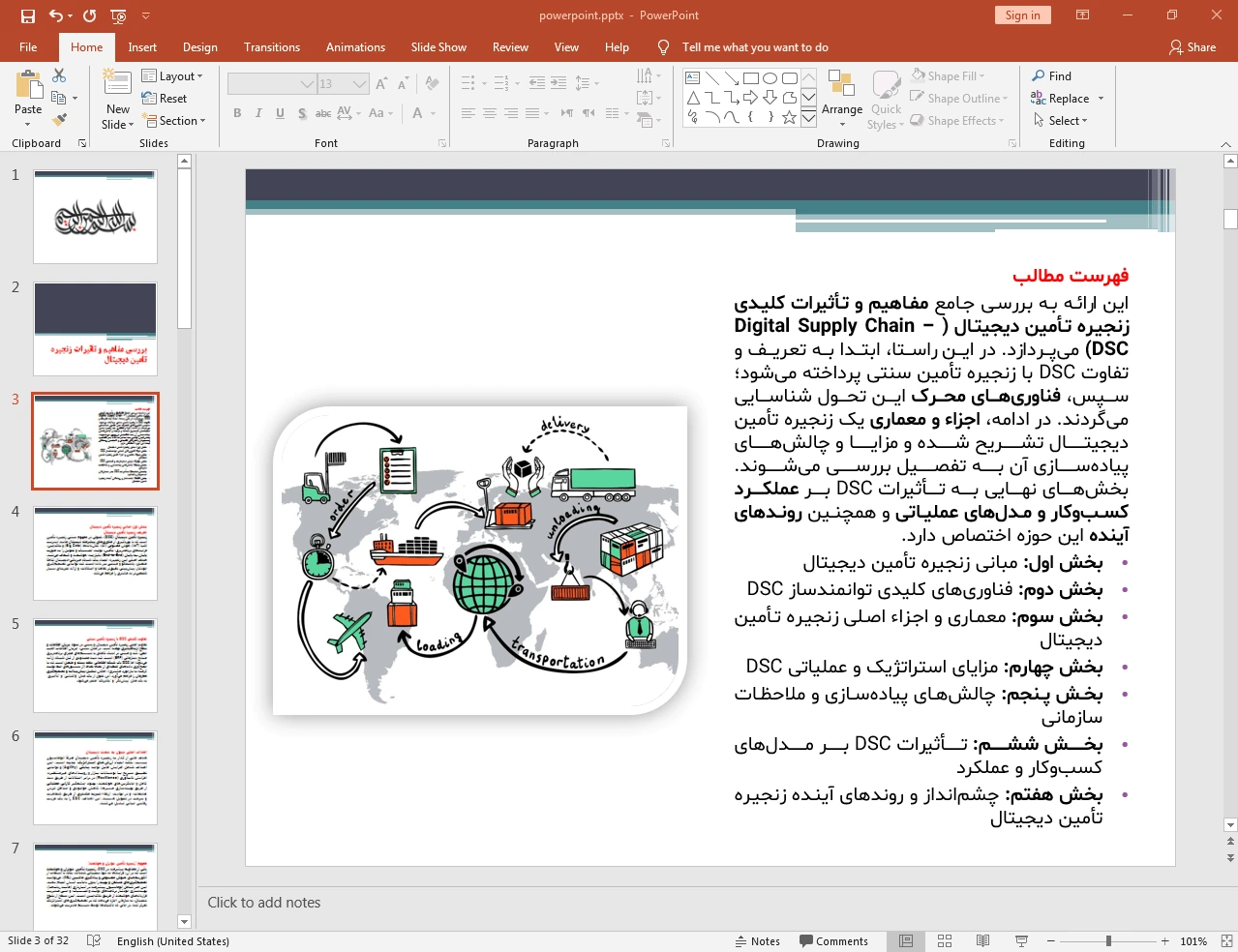Switch to the Animations tab
The image size is (1238, 952).
point(355,47)
